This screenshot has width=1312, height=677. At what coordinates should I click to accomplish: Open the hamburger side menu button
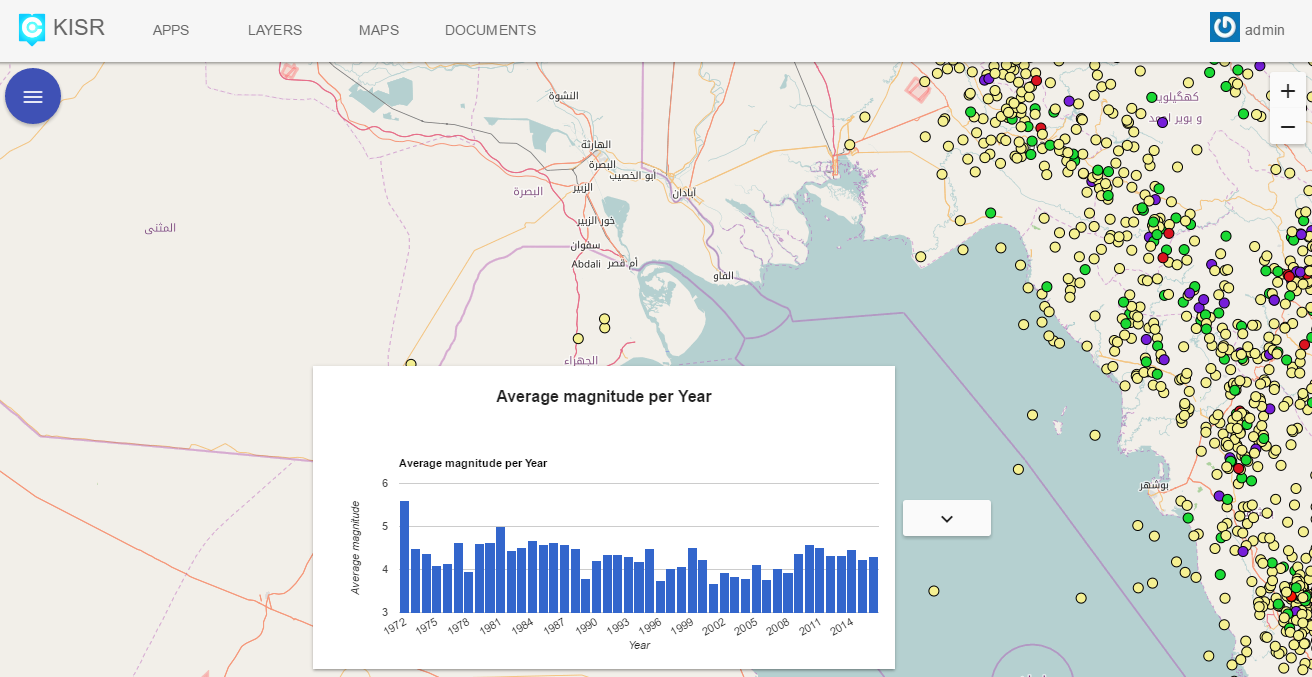pos(33,96)
